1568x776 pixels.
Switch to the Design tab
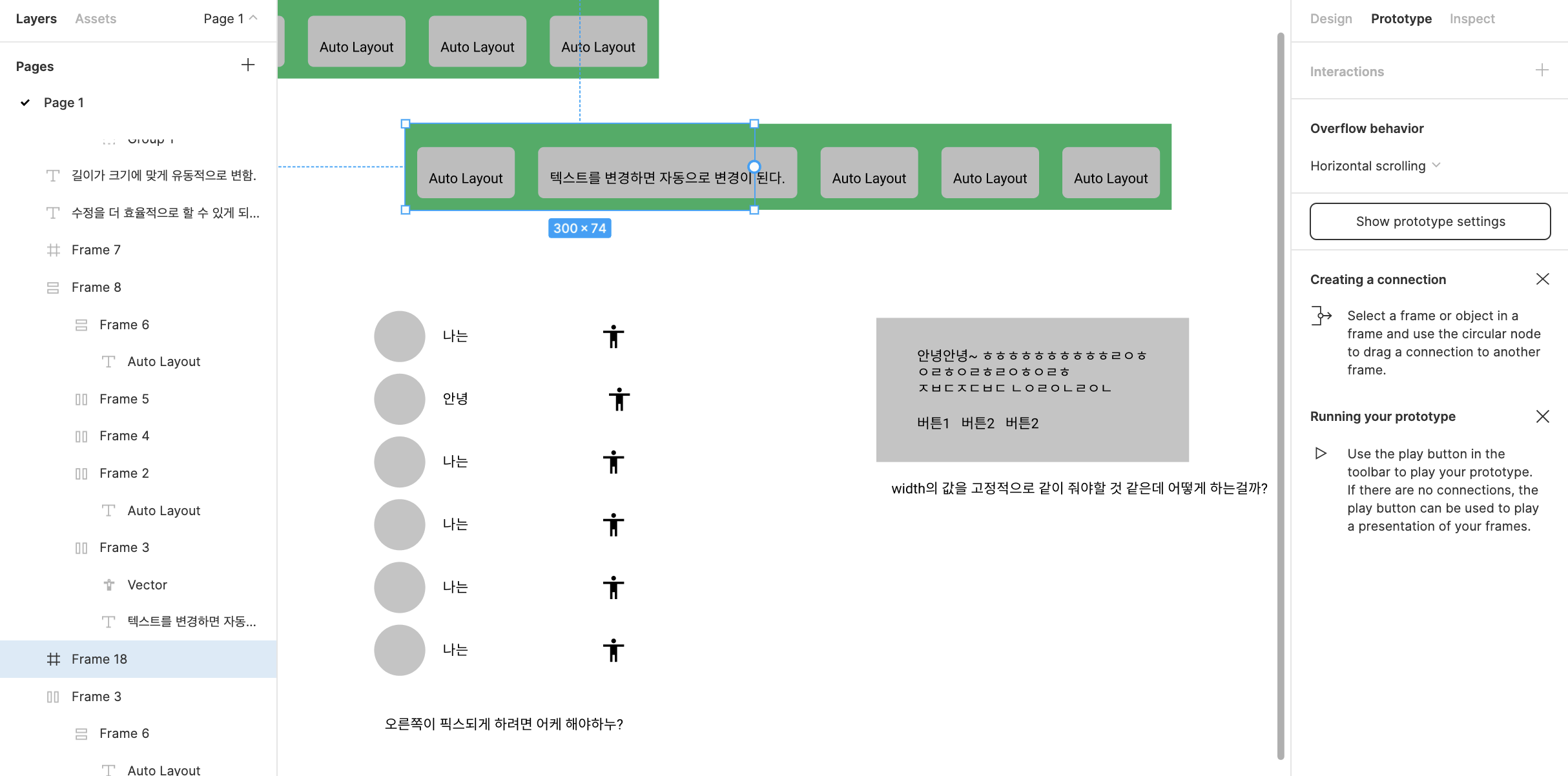1330,19
